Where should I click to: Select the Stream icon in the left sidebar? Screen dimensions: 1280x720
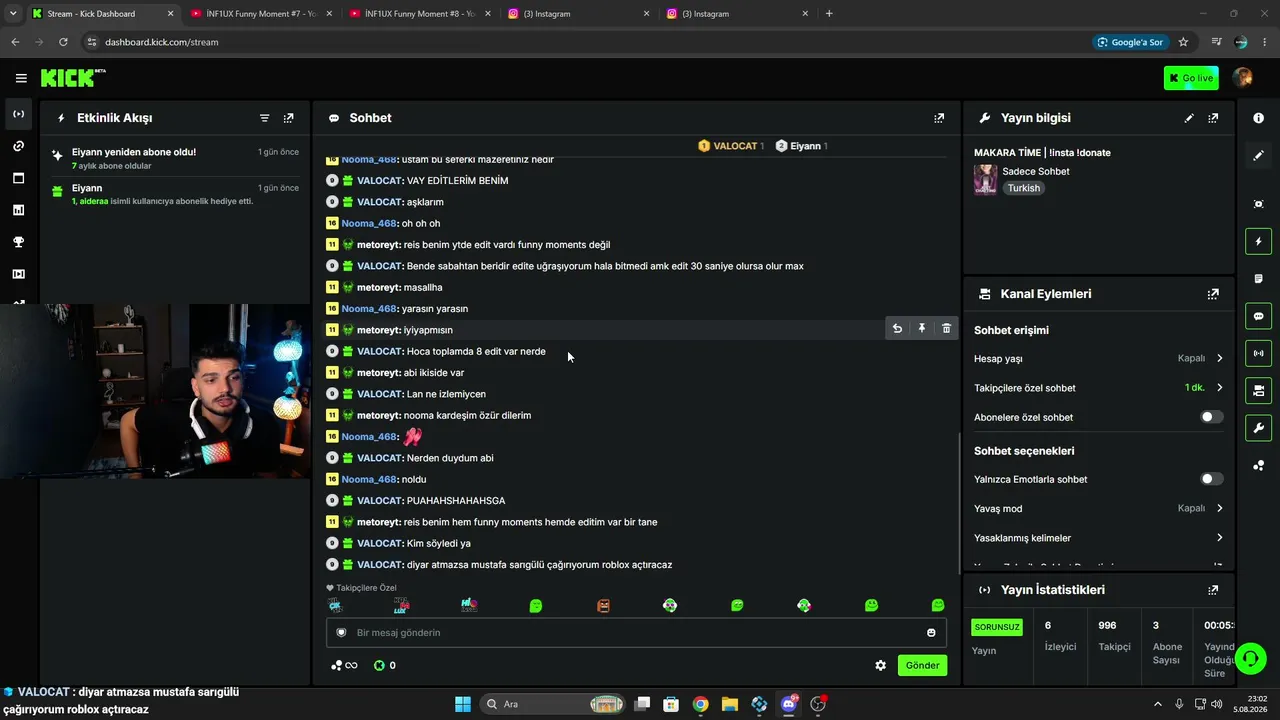point(18,114)
